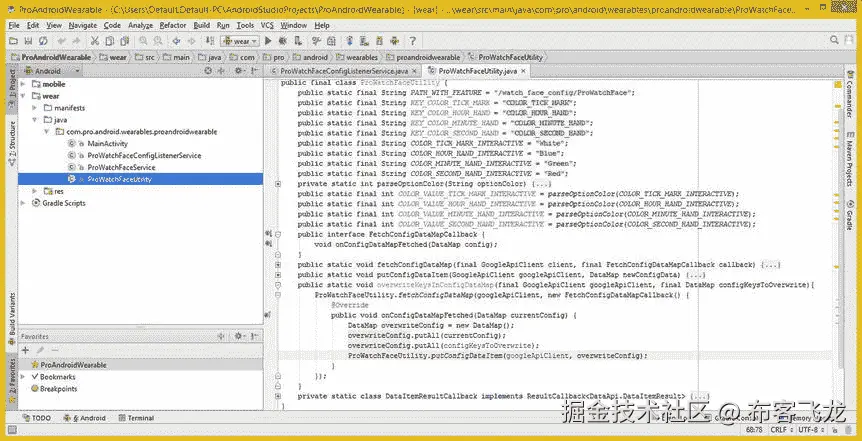Click the navigate Back arrow icon
This screenshot has height=441, width=862.
coord(176,41)
